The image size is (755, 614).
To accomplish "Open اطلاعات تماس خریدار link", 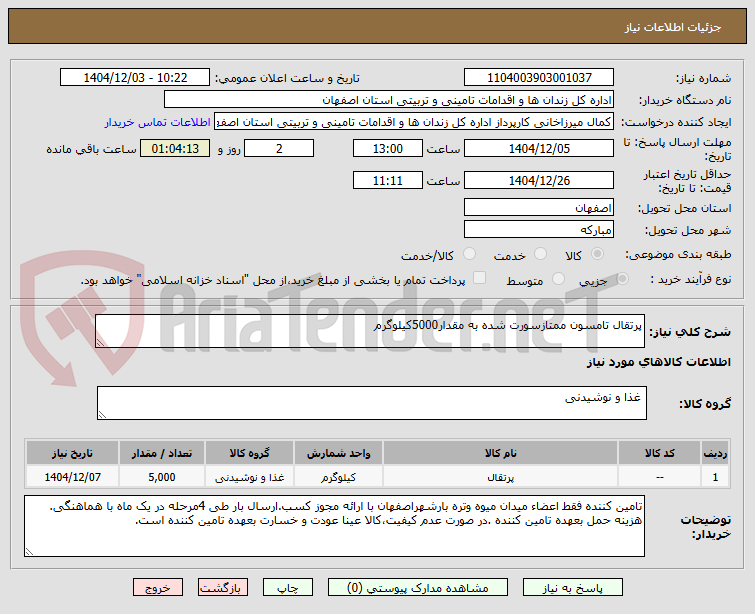I will pos(157,122).
